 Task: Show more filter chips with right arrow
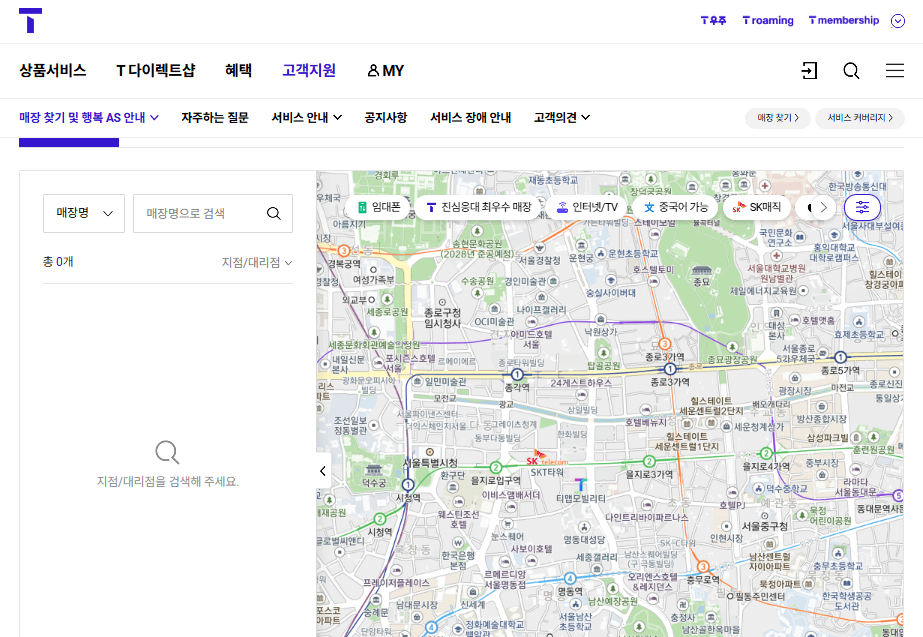823,207
